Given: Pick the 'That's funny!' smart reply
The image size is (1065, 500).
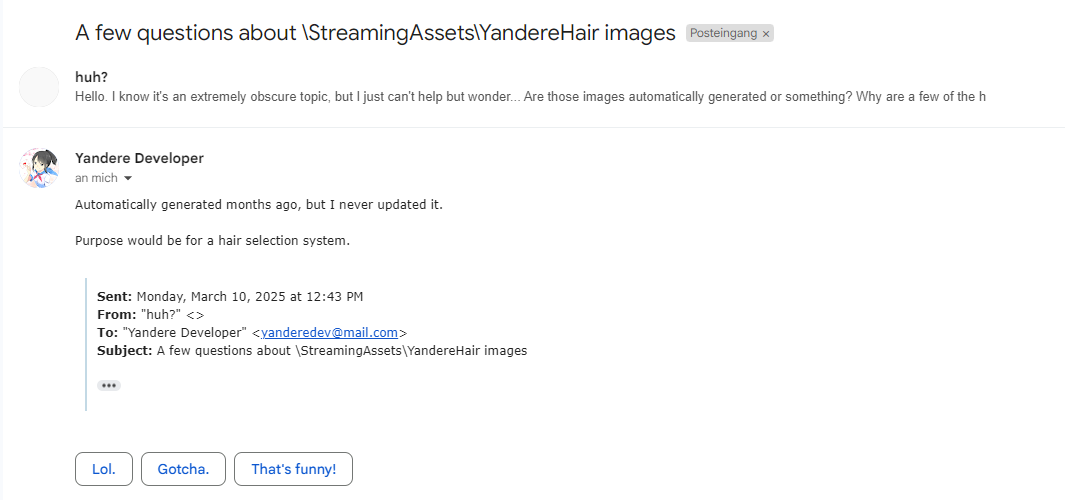Looking at the screenshot, I should [x=293, y=469].
